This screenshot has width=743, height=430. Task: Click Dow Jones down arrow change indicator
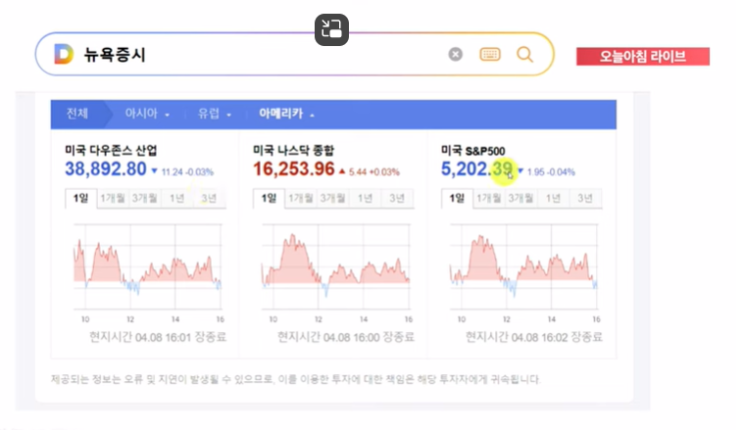click(x=154, y=171)
